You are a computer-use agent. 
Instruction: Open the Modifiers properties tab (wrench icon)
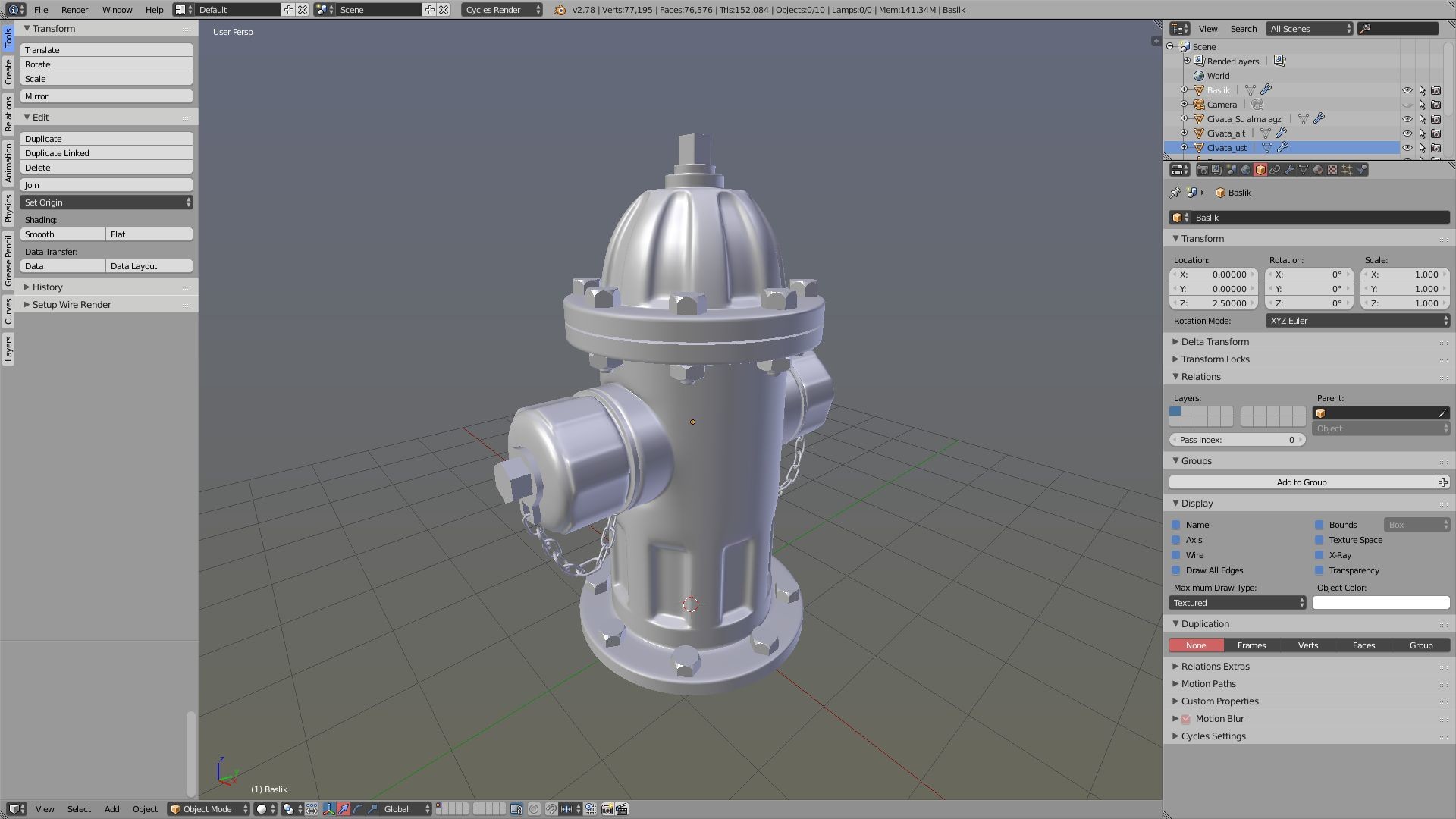(1289, 170)
